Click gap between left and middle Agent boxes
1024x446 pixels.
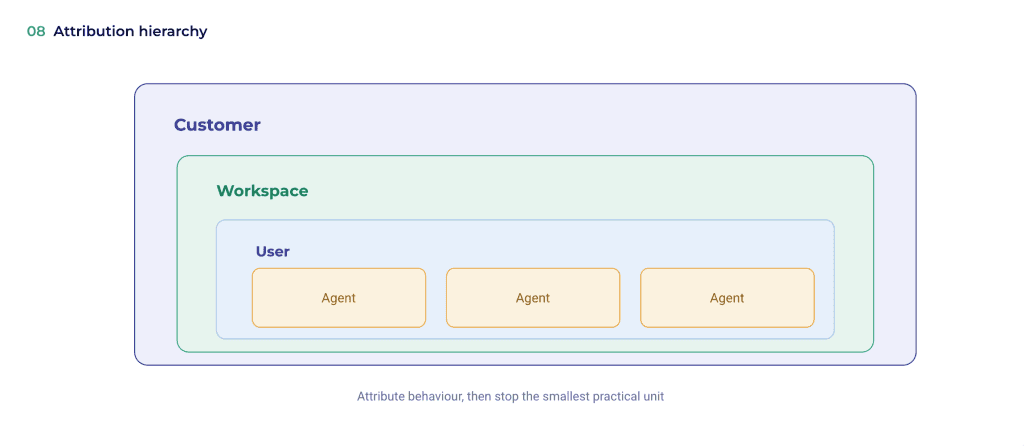tap(436, 298)
